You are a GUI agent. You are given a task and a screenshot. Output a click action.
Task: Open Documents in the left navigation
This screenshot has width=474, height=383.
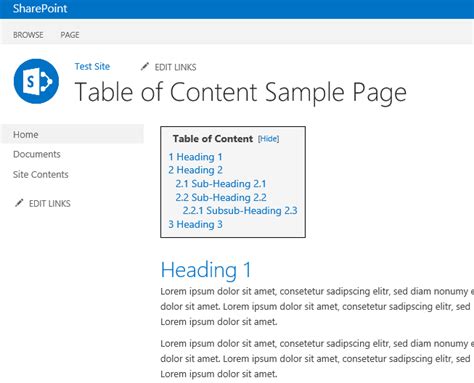[x=37, y=154]
